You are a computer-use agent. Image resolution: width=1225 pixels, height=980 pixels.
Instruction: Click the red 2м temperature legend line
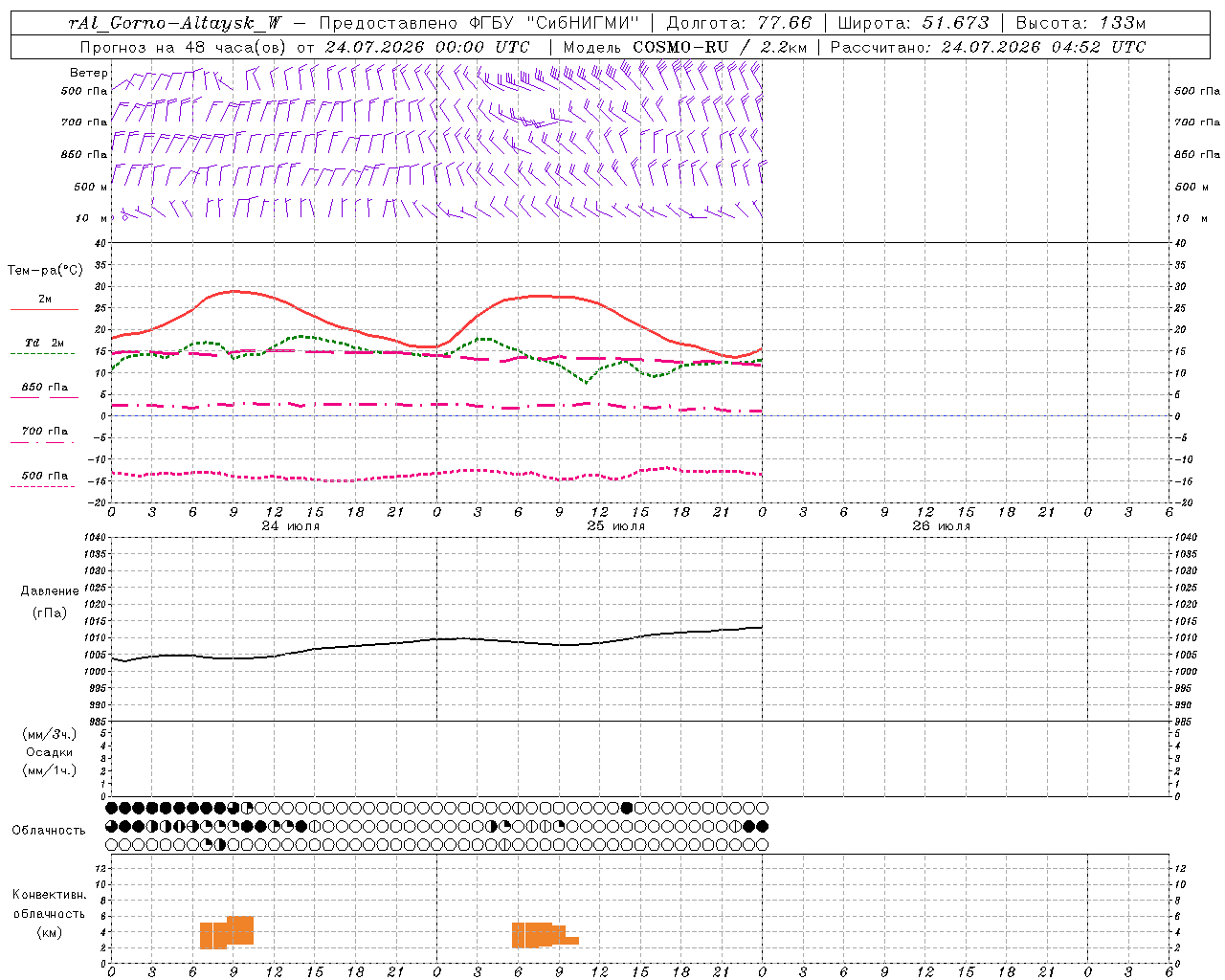[44, 309]
